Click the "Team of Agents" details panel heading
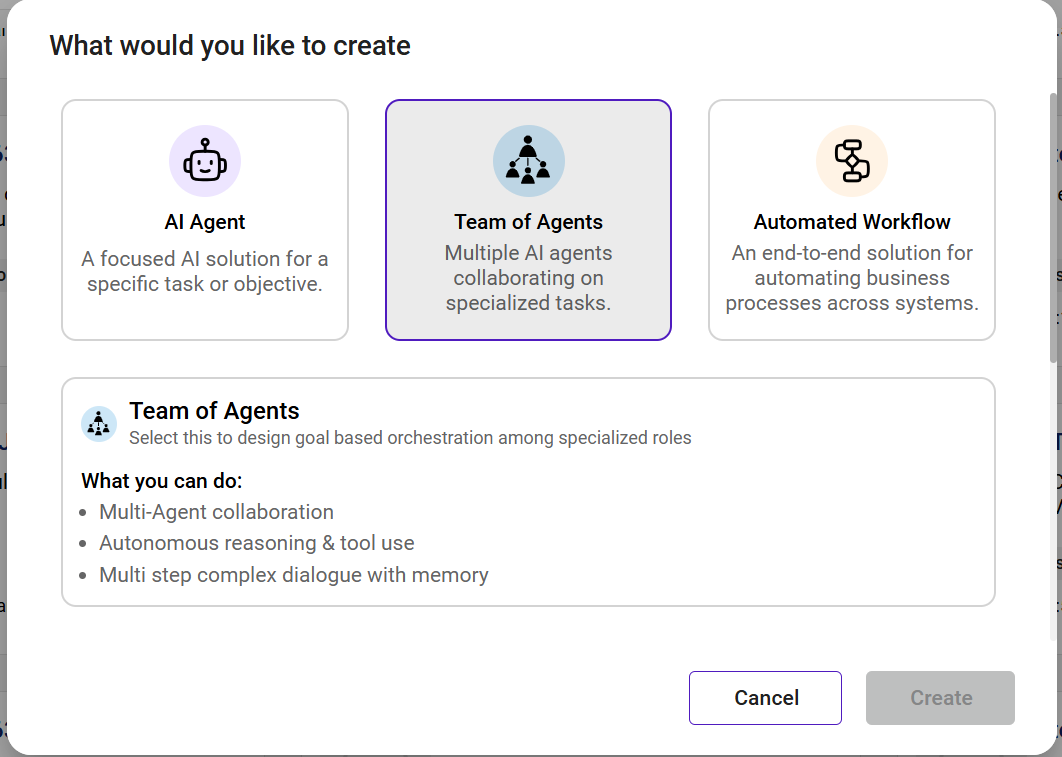Image resolution: width=1062 pixels, height=757 pixels. (x=214, y=411)
